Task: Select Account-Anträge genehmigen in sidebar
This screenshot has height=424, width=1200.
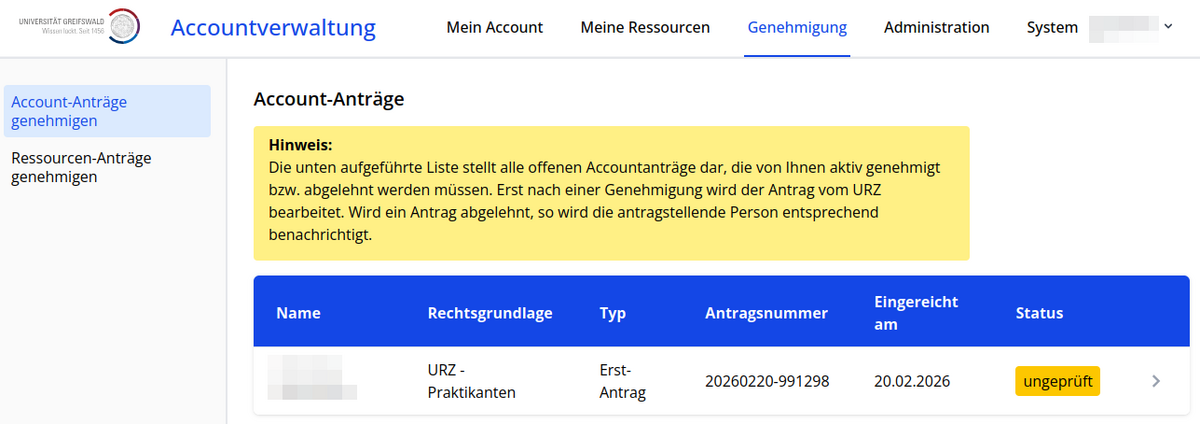Action: pos(106,111)
